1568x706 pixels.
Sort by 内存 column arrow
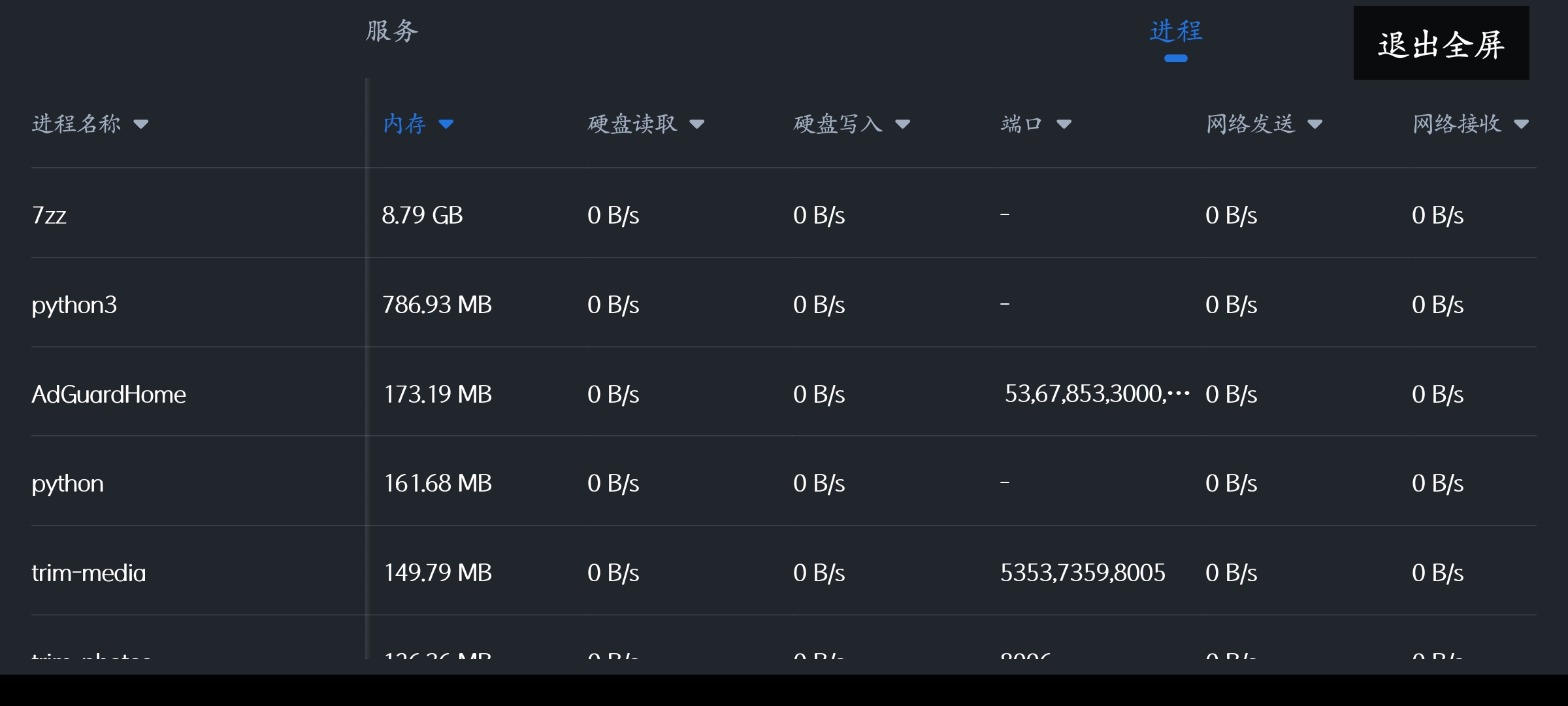(x=446, y=124)
